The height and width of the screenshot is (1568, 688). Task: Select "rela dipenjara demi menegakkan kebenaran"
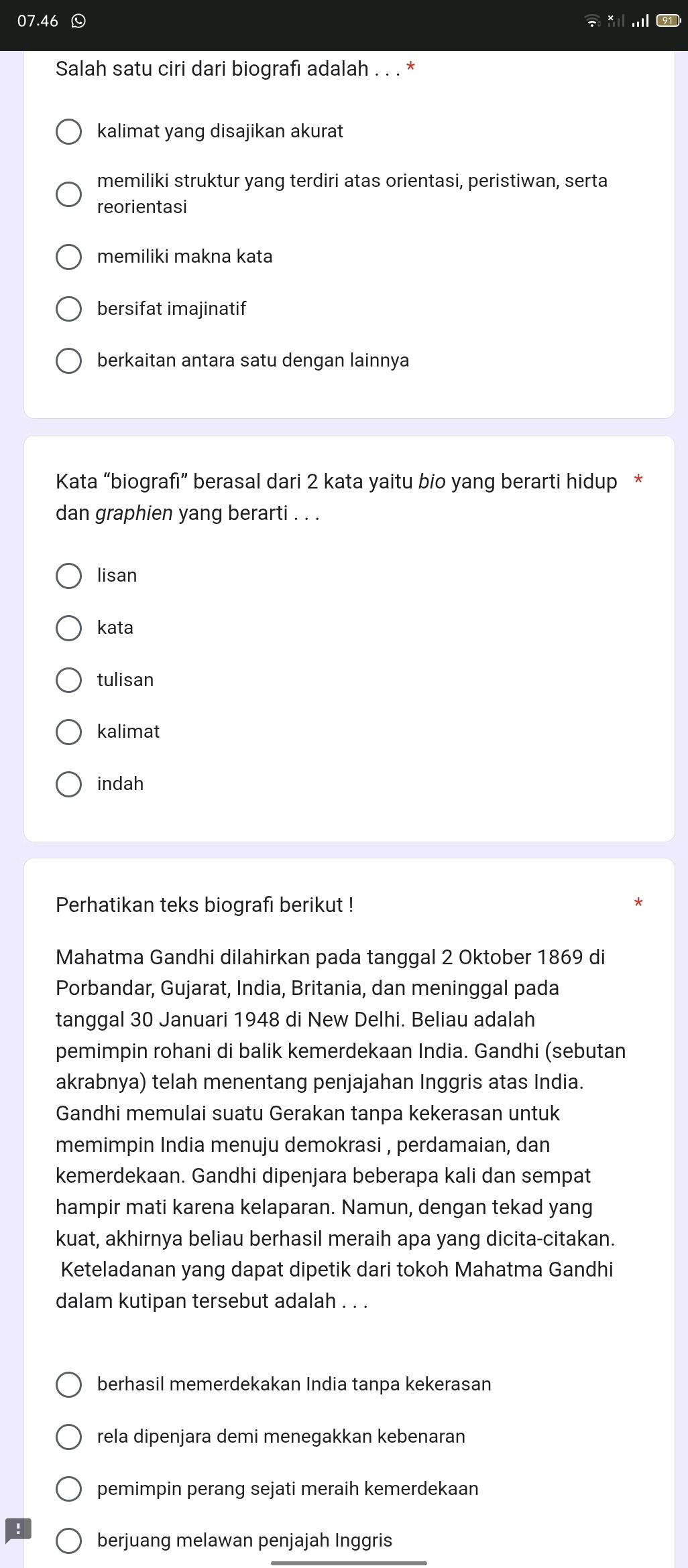point(69,1437)
